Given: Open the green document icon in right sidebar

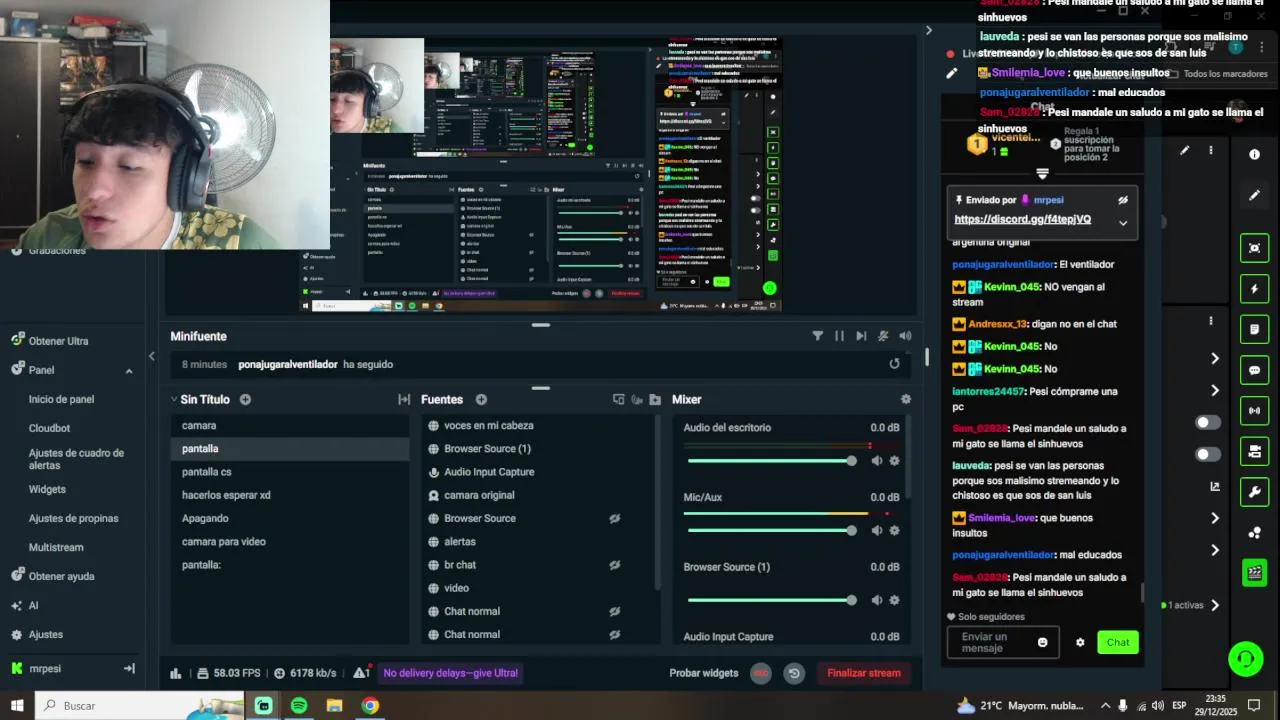Looking at the screenshot, I should click(1254, 329).
